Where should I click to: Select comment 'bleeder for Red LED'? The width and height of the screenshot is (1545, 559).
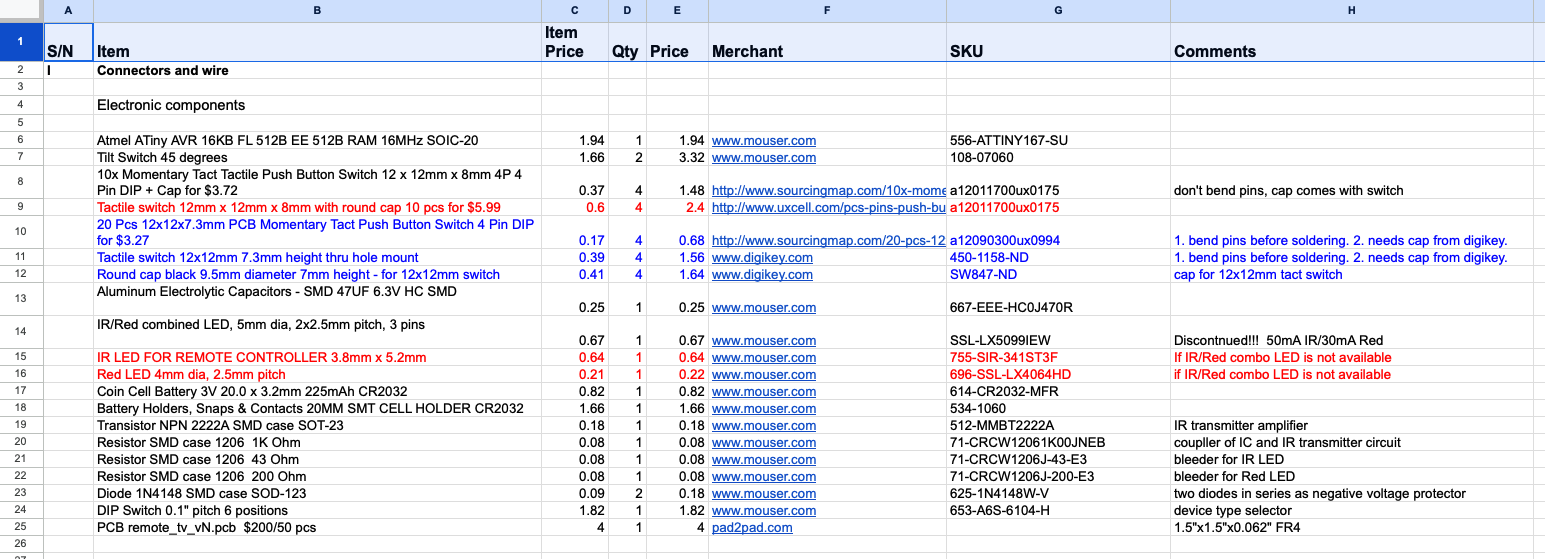coord(1351,477)
